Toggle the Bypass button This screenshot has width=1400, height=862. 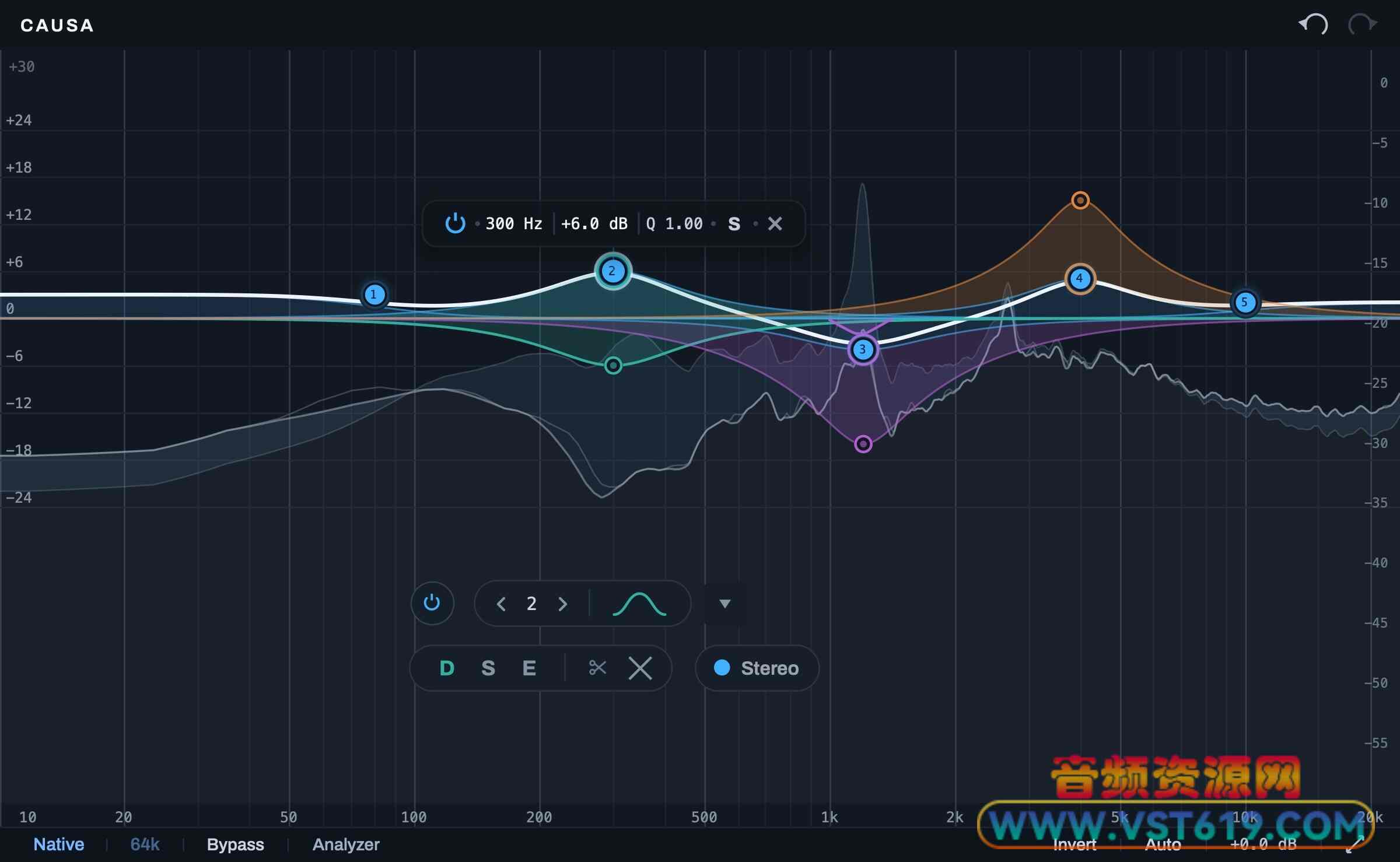[x=236, y=845]
